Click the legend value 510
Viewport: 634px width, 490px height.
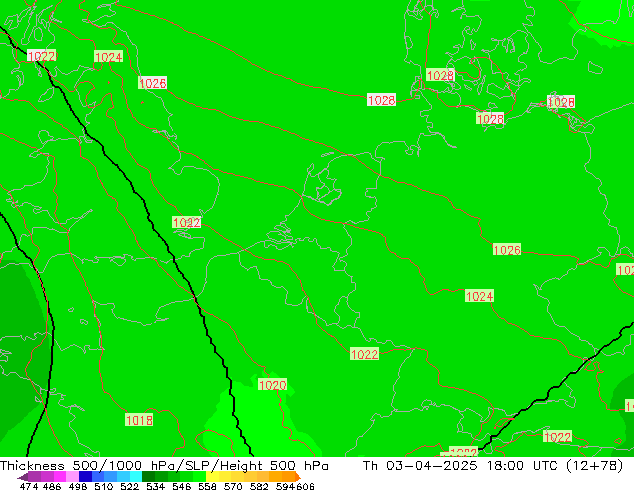104,486
